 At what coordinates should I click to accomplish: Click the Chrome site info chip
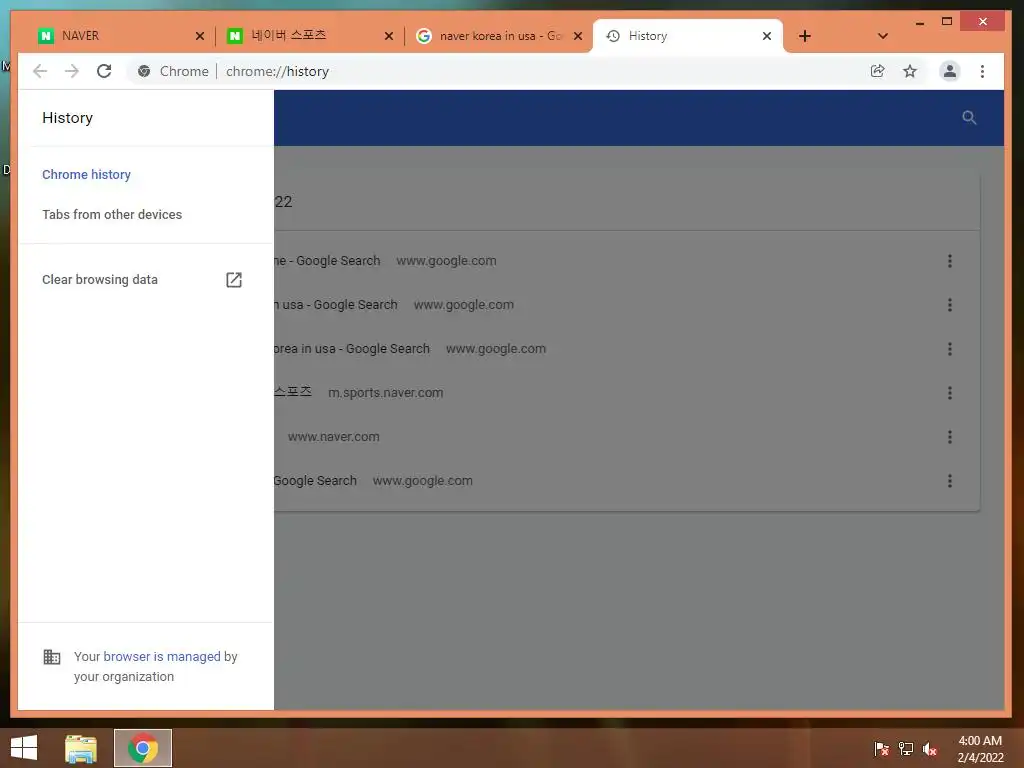click(x=172, y=71)
